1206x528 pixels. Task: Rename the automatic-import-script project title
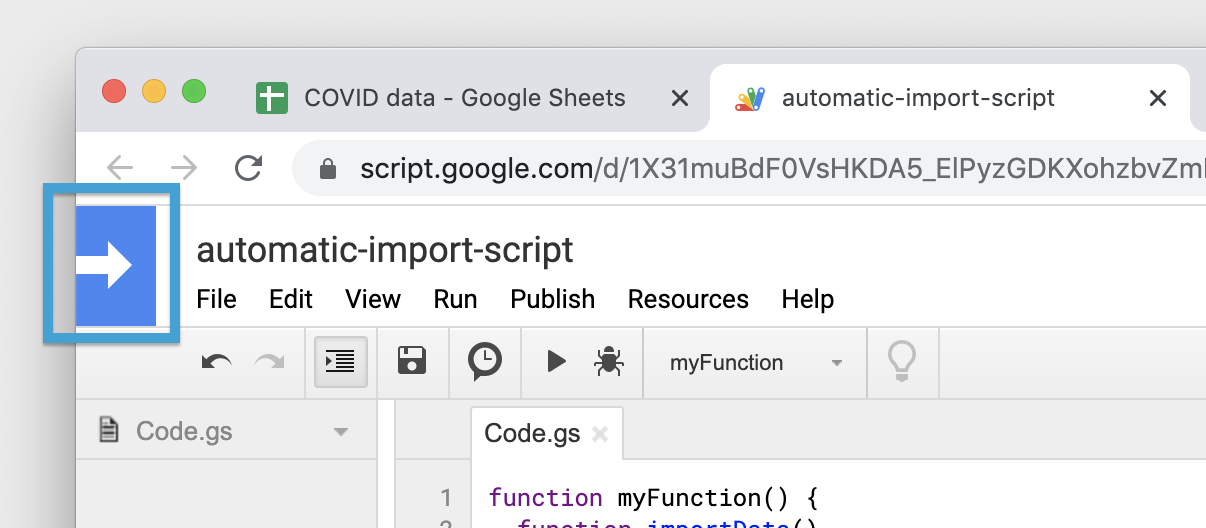tap(385, 249)
